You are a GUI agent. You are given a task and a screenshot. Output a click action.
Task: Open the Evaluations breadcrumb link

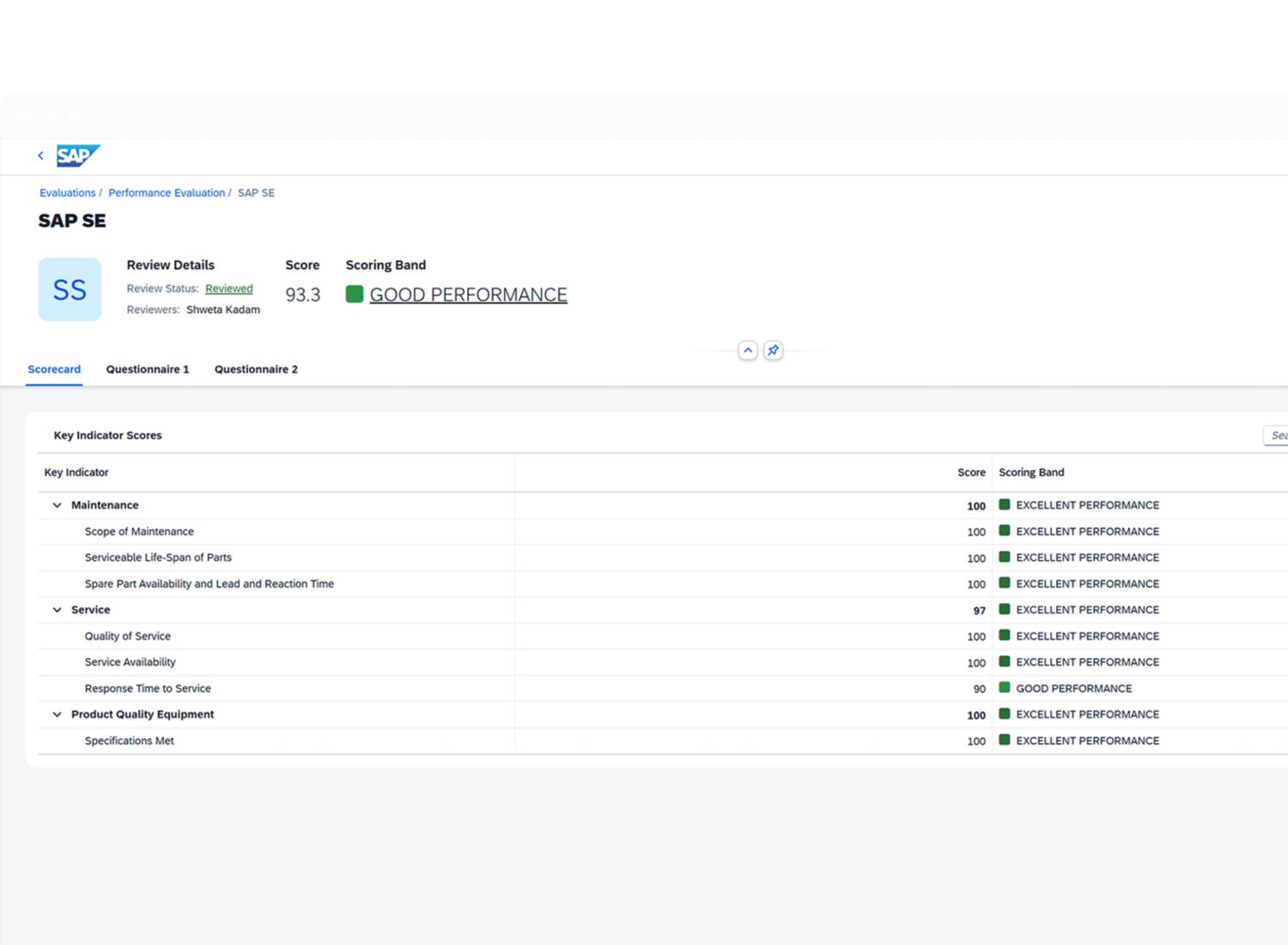(x=67, y=193)
